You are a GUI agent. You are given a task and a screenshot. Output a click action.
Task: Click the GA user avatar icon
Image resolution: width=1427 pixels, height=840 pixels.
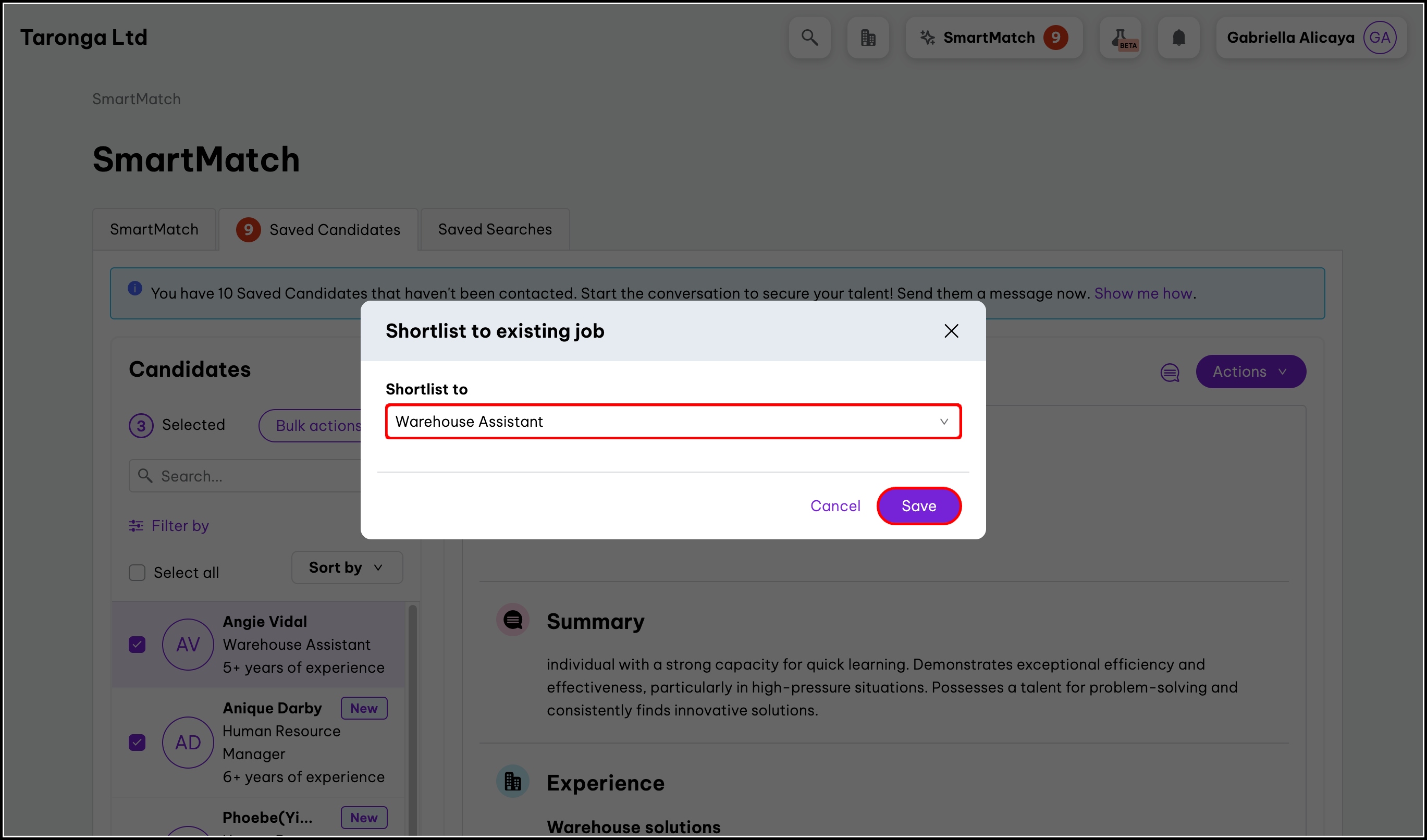click(1379, 38)
